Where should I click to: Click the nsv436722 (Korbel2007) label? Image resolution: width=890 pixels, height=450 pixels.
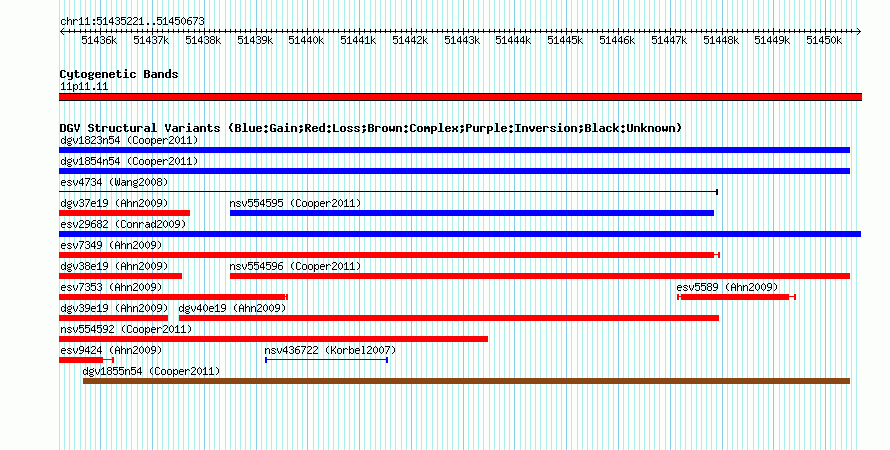(330, 350)
